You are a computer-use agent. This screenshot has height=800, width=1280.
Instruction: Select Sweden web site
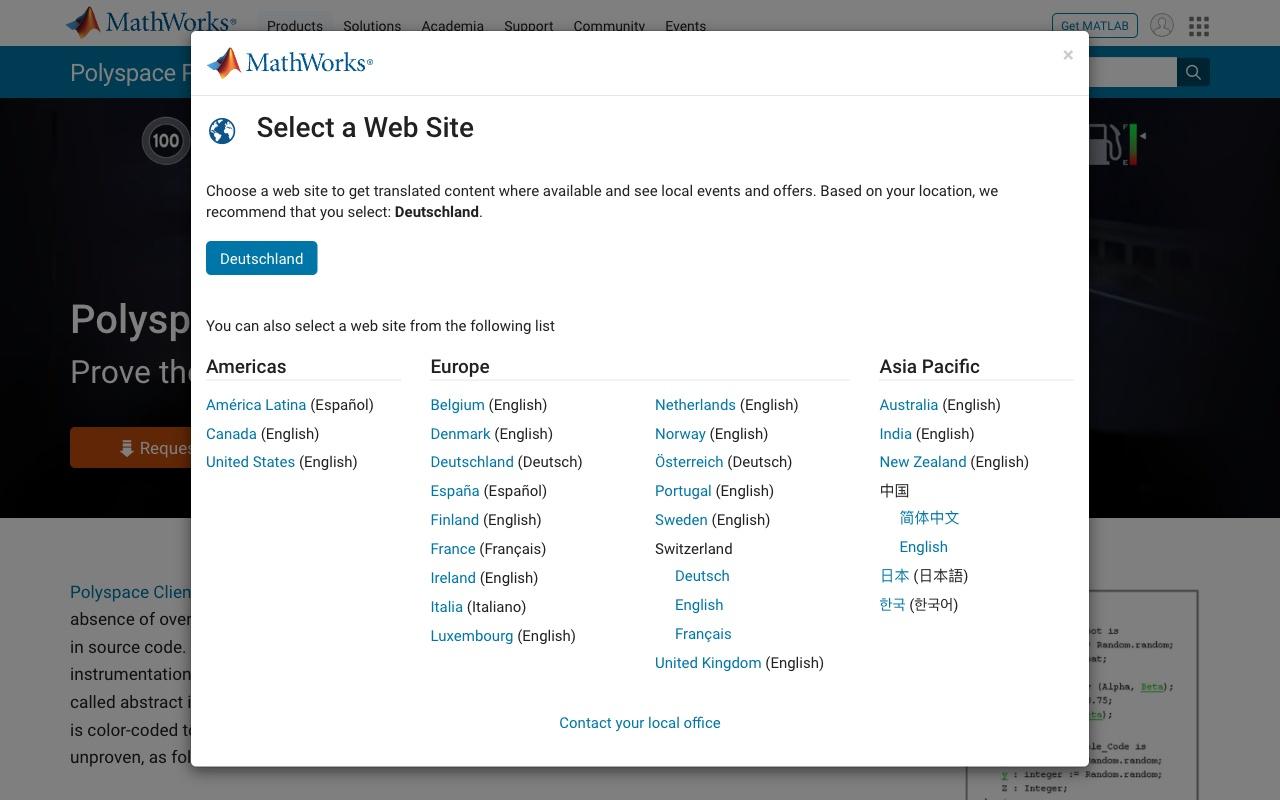coord(681,520)
